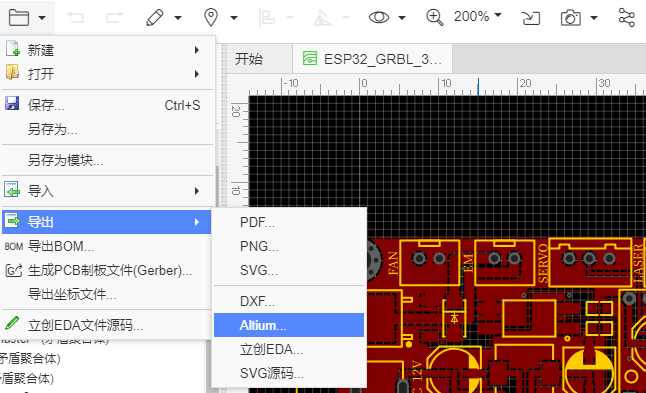Switch to ESP32_GRBL_3... document tab

click(372, 59)
